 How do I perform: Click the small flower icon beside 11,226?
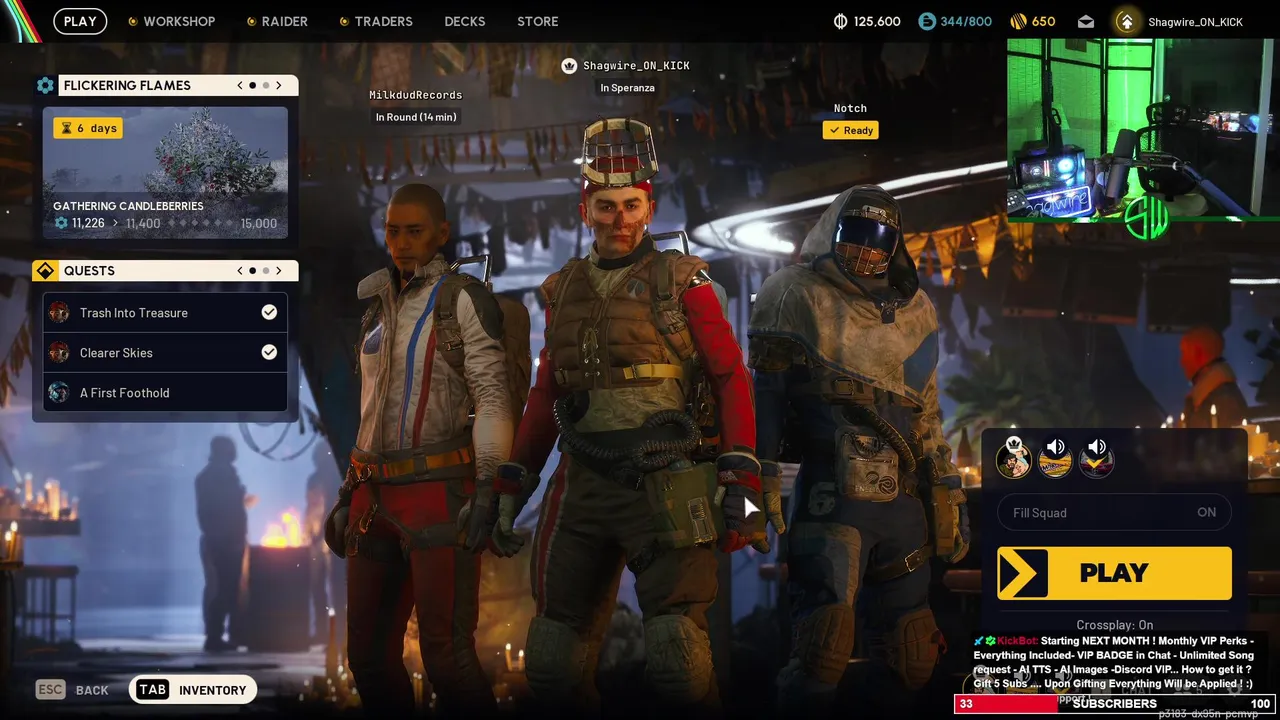[61, 223]
